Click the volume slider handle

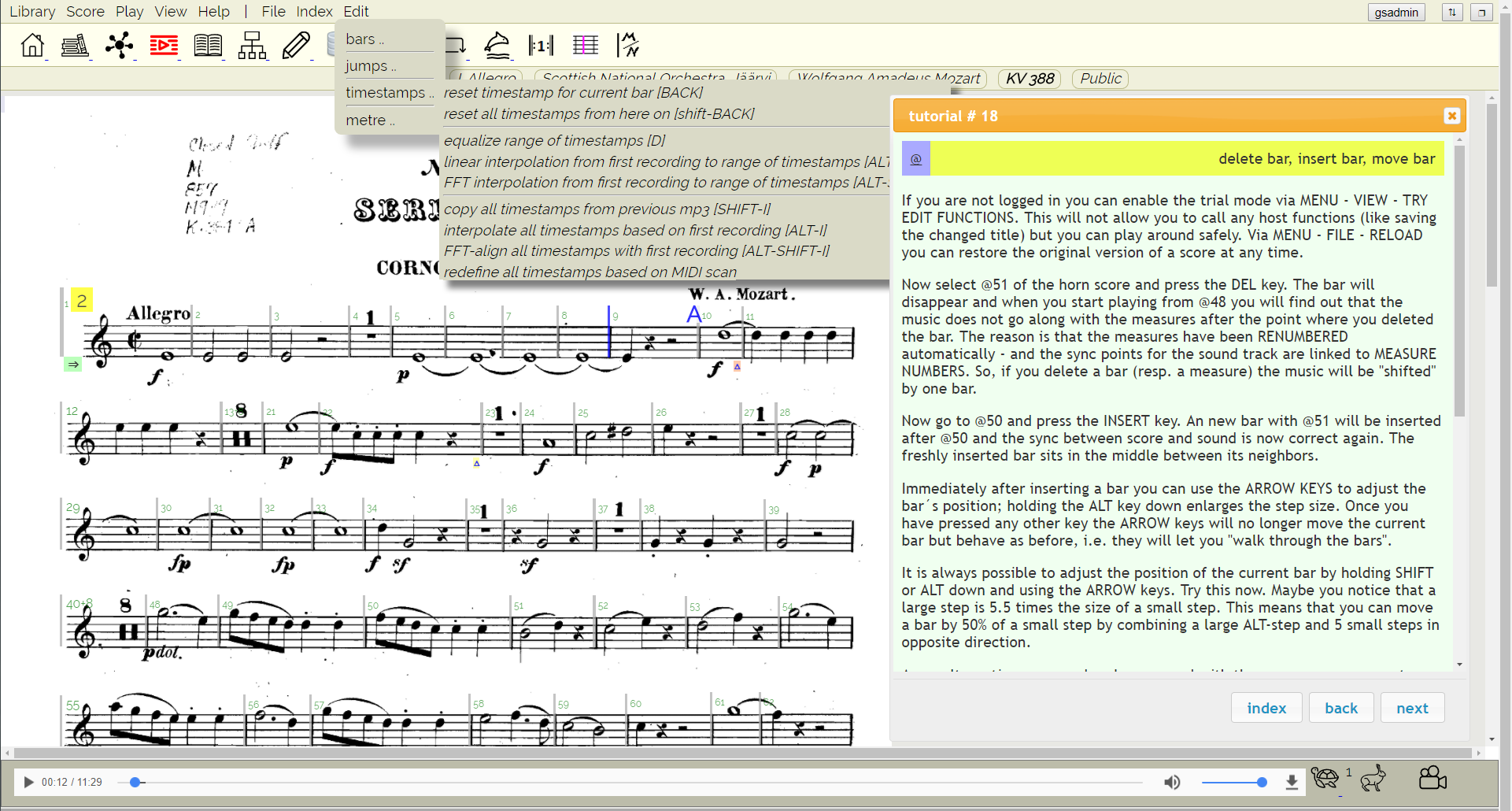pos(1262,782)
